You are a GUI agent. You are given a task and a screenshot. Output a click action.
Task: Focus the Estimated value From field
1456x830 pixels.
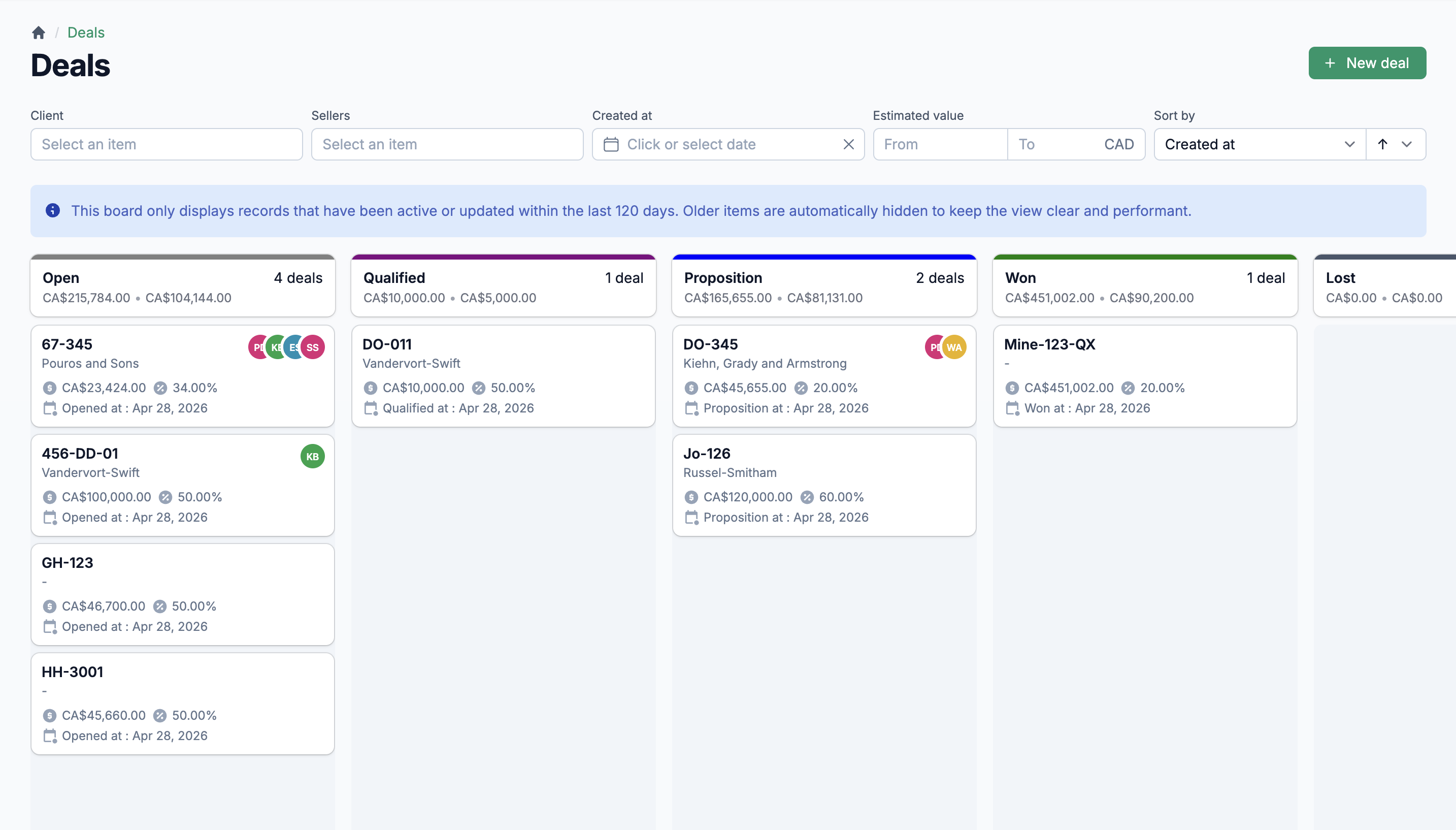940,144
